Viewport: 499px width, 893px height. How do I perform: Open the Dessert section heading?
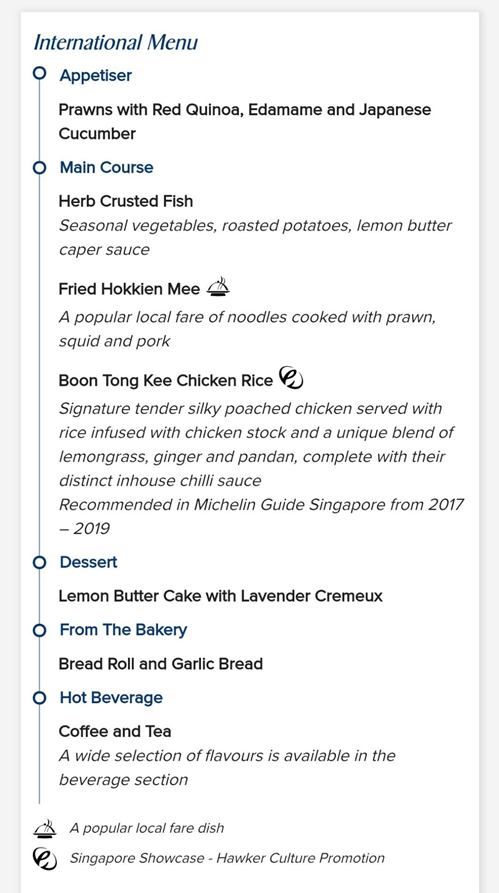point(88,562)
